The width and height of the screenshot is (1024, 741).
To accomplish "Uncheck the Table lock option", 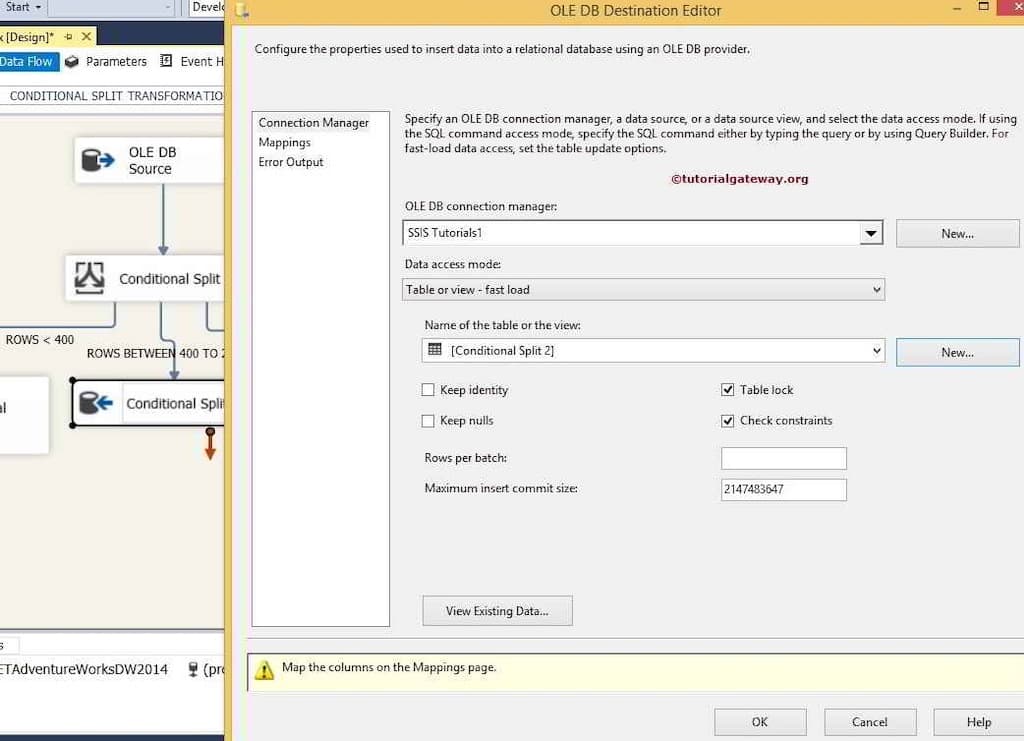I will (x=728, y=390).
